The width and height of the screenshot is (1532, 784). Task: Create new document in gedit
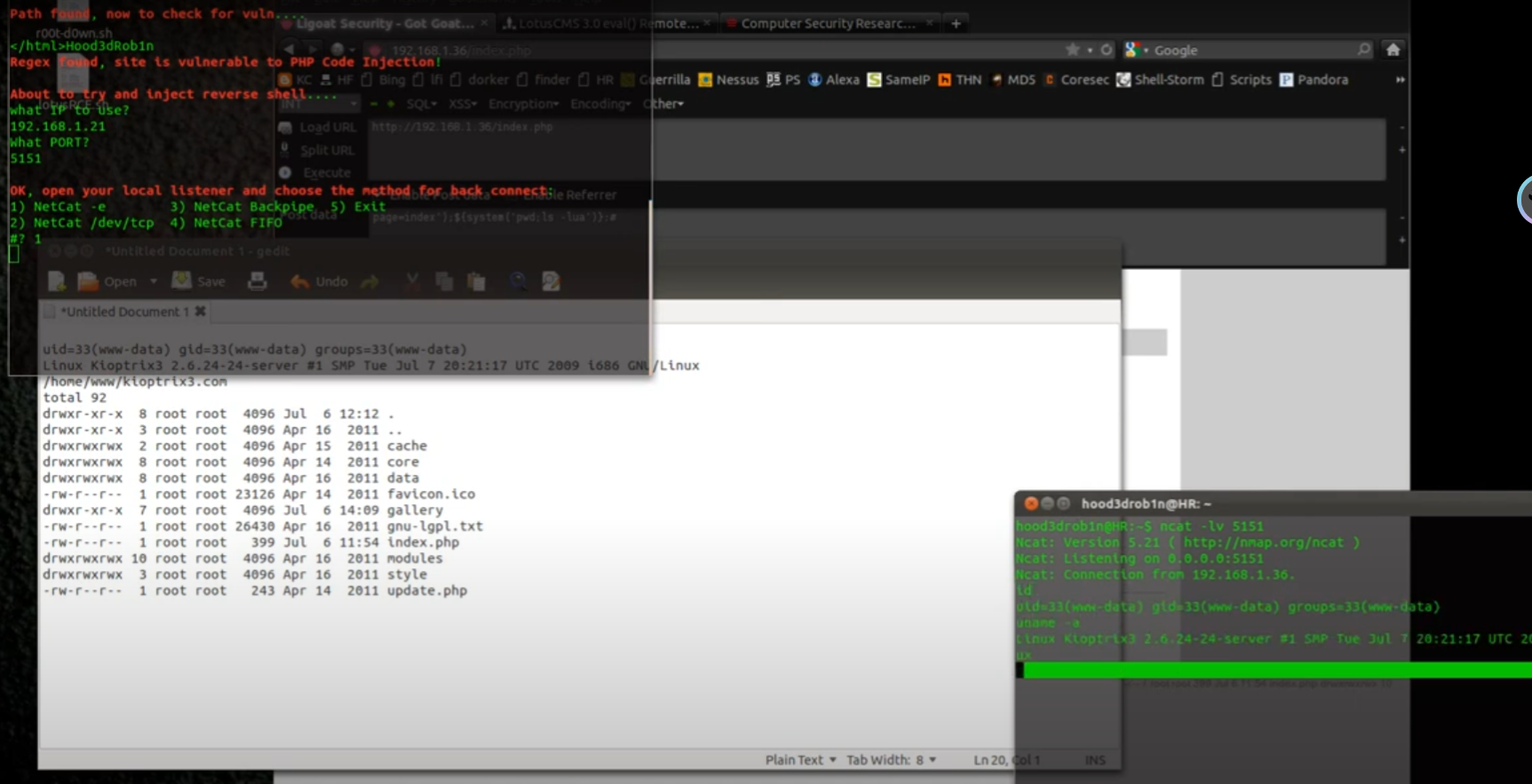[x=57, y=281]
